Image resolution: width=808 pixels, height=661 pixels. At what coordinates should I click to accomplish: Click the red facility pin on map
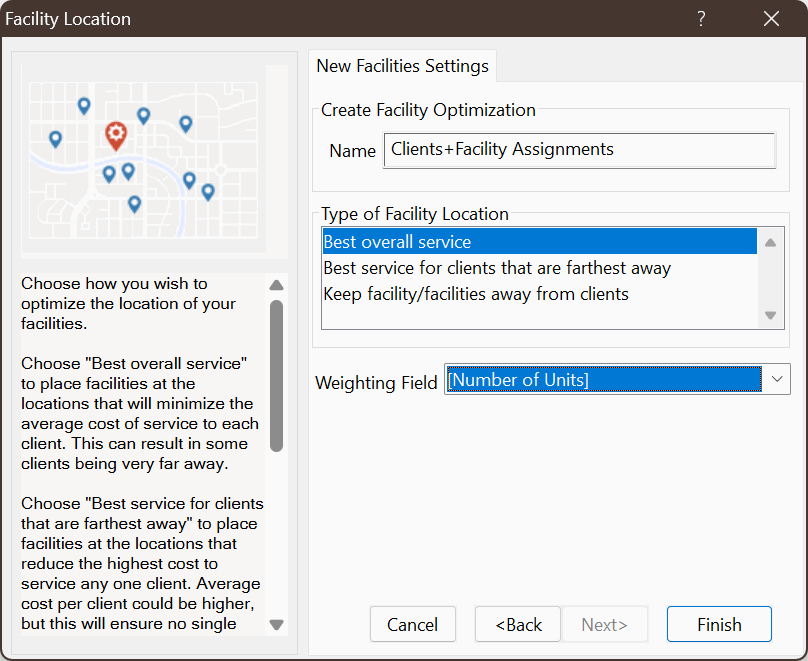click(116, 136)
